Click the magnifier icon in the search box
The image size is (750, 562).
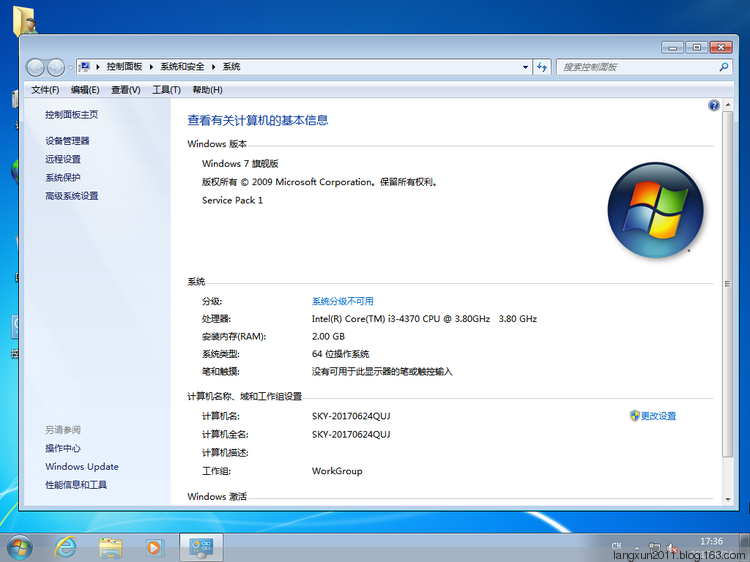(x=724, y=67)
